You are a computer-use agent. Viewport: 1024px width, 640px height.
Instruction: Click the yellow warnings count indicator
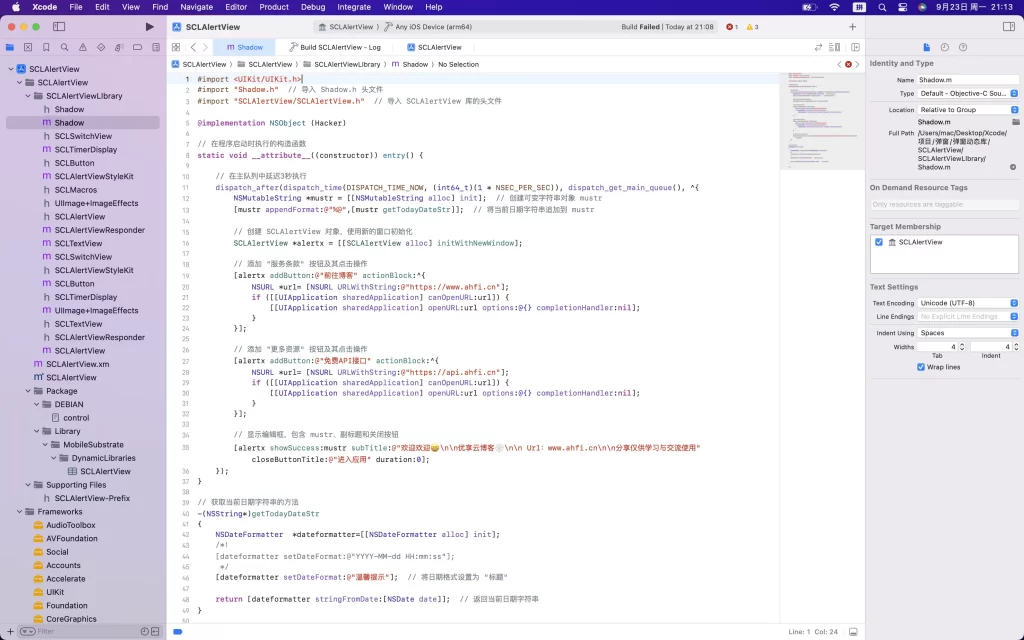coord(752,27)
